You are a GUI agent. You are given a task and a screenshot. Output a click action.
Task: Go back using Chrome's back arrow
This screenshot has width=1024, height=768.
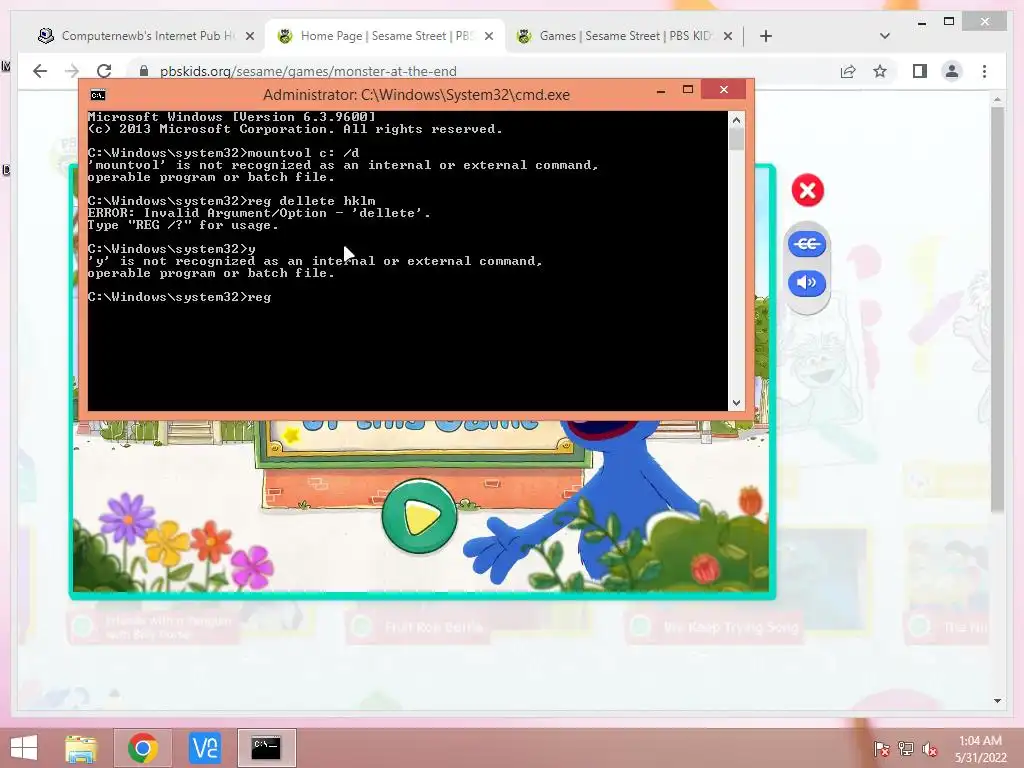click(x=40, y=71)
